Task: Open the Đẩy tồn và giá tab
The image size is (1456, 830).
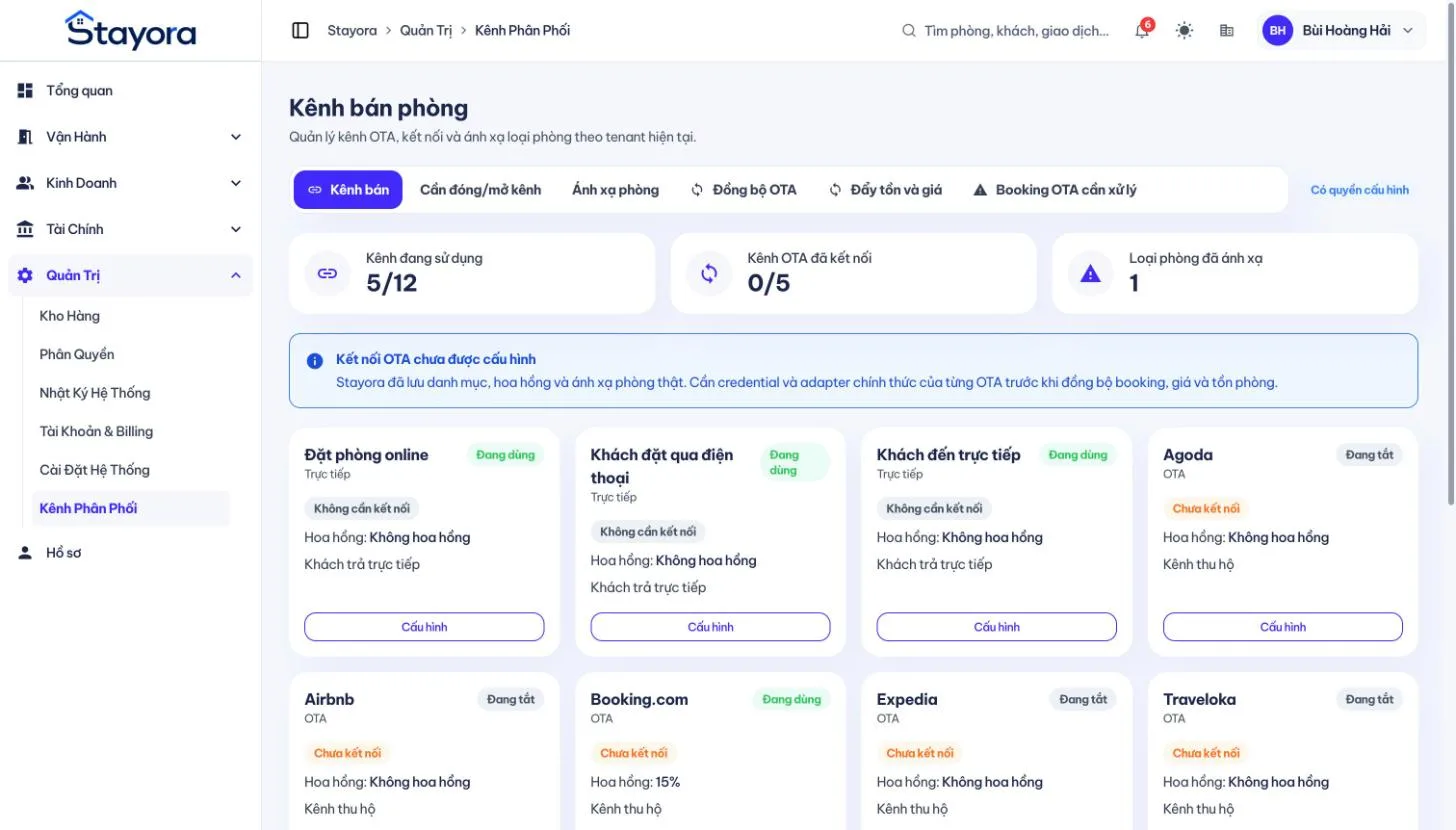Action: (885, 189)
